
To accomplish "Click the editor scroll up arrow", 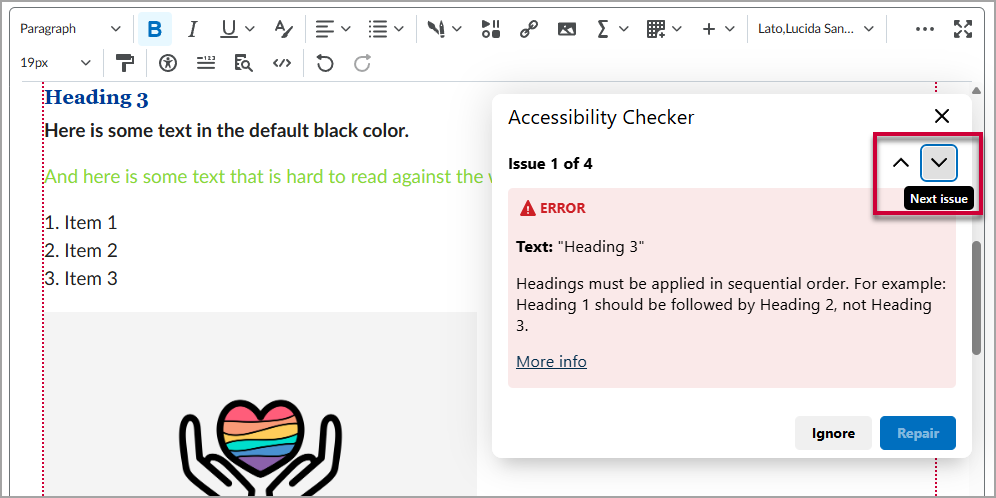I will click(x=976, y=89).
